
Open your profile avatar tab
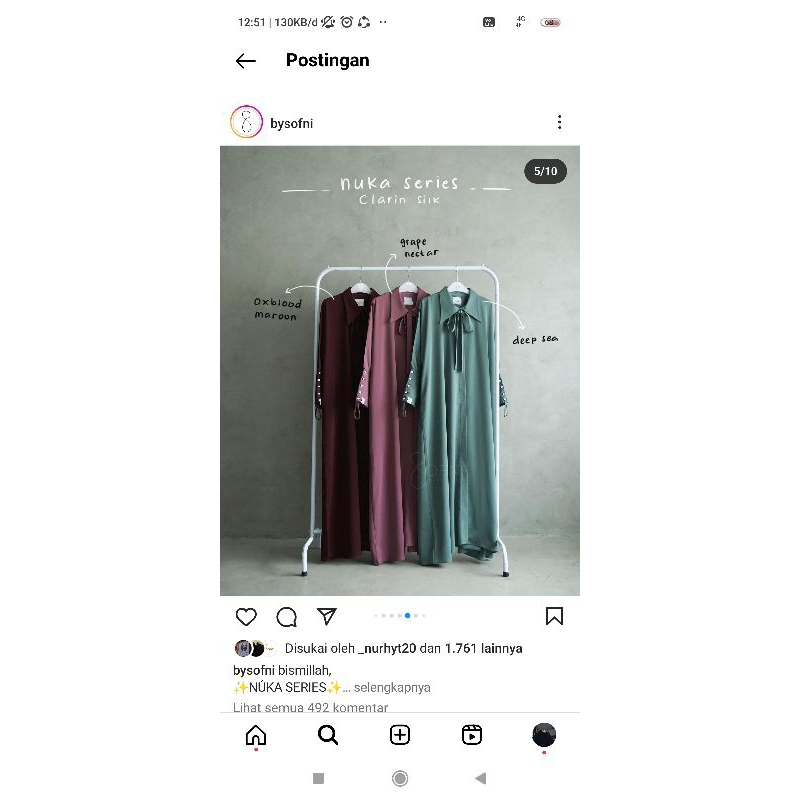544,735
